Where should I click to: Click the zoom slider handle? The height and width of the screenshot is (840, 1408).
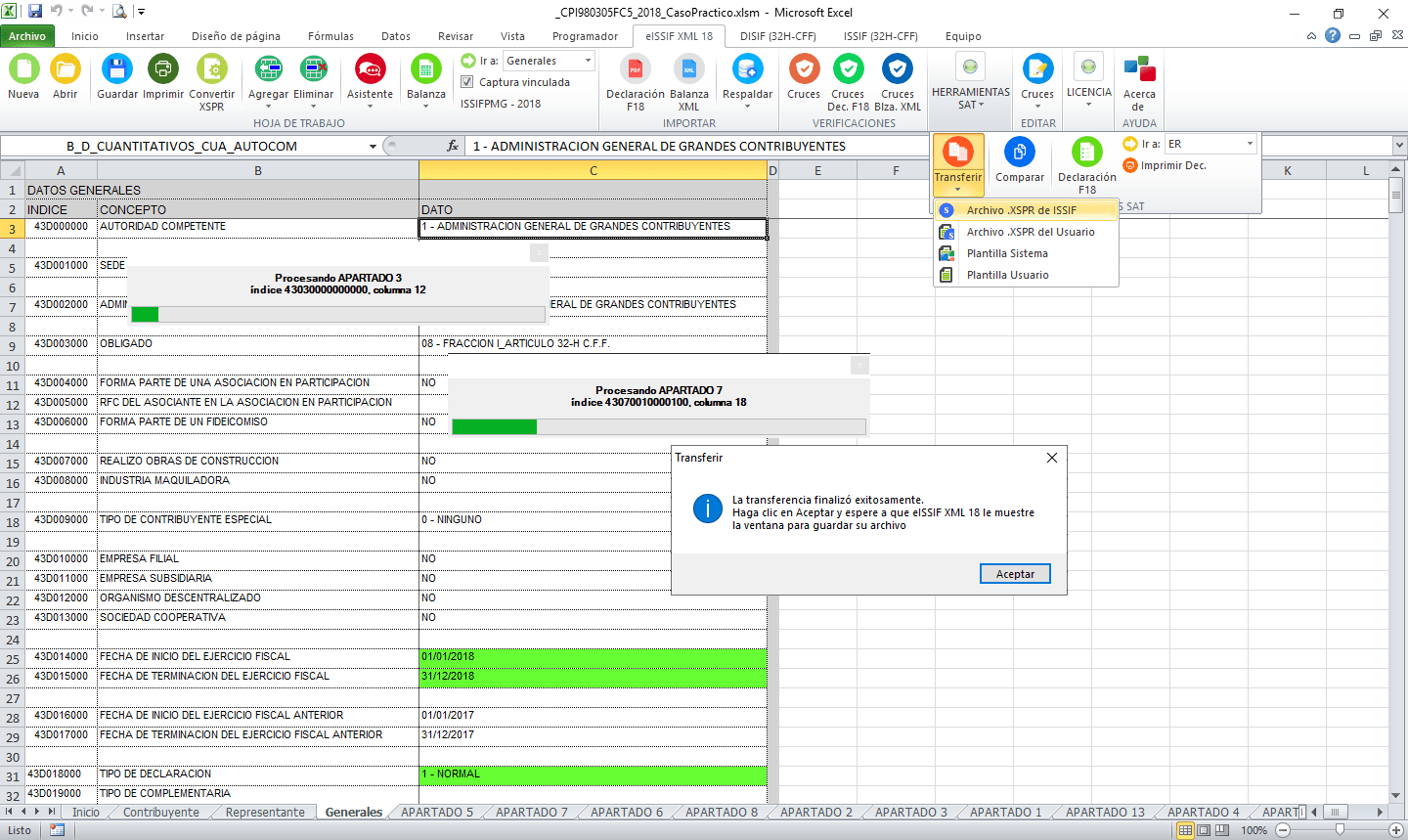click(x=1339, y=830)
